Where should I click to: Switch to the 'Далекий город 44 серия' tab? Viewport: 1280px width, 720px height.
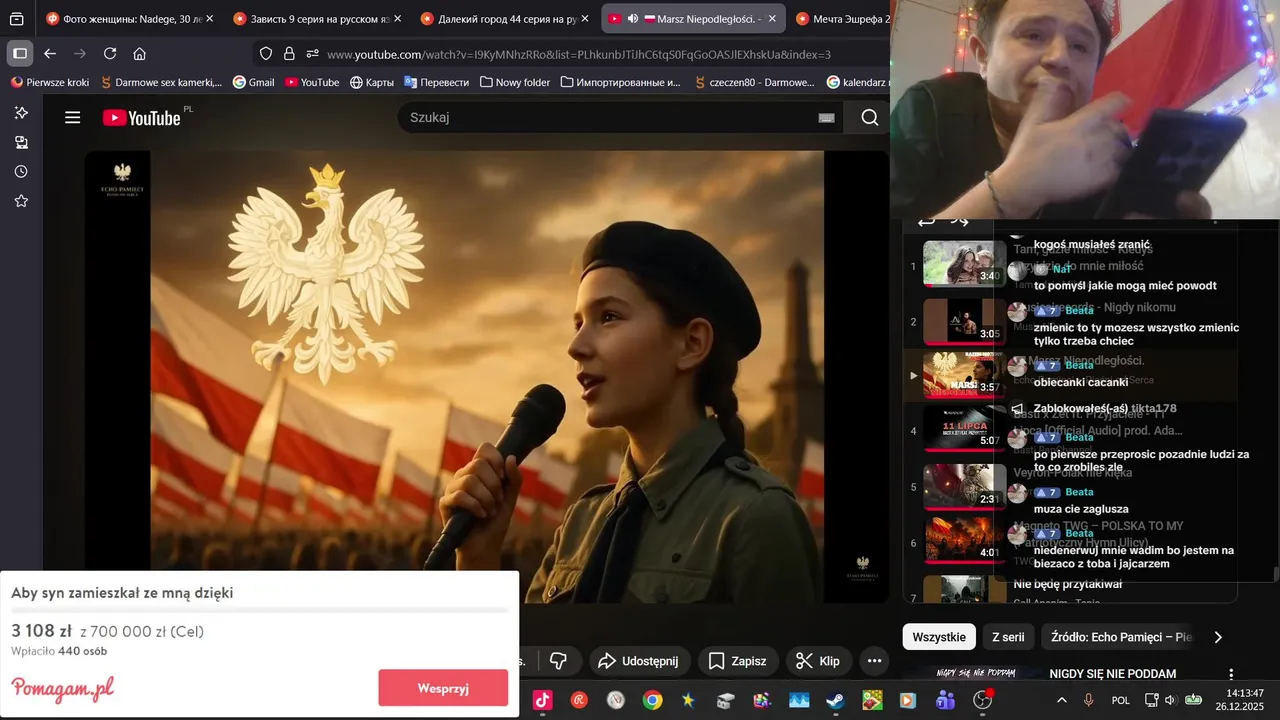(503, 19)
